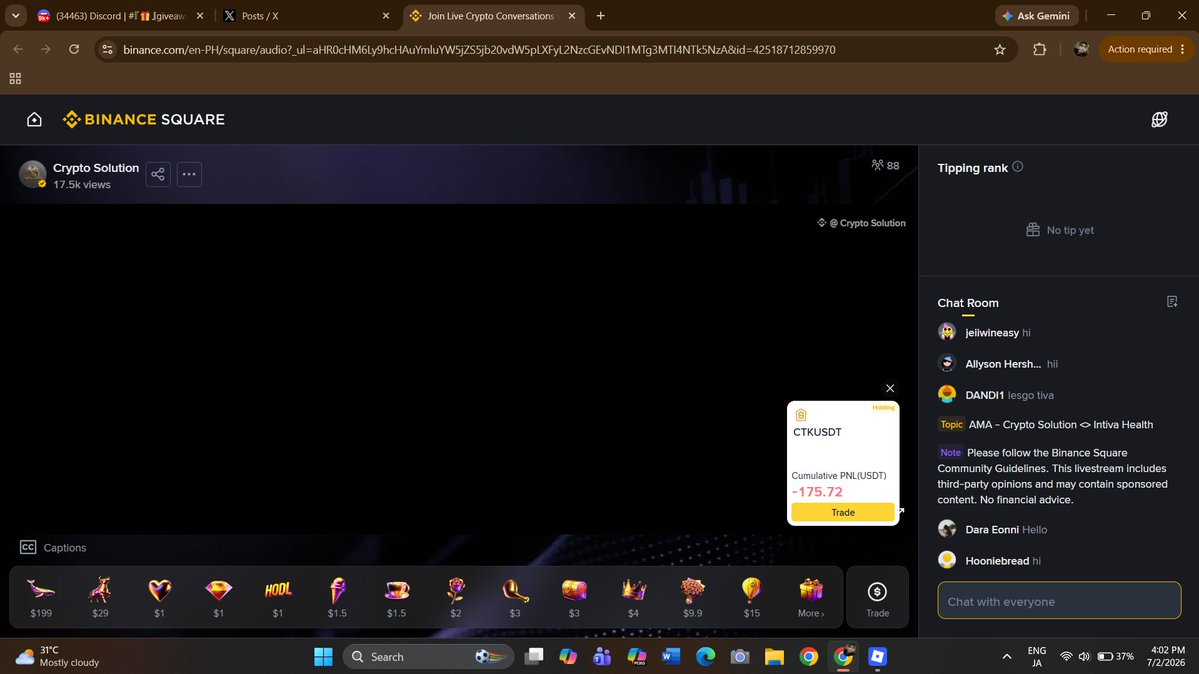1199x674 pixels.
Task: Send the $1.5 ice cream gift
Action: [337, 597]
